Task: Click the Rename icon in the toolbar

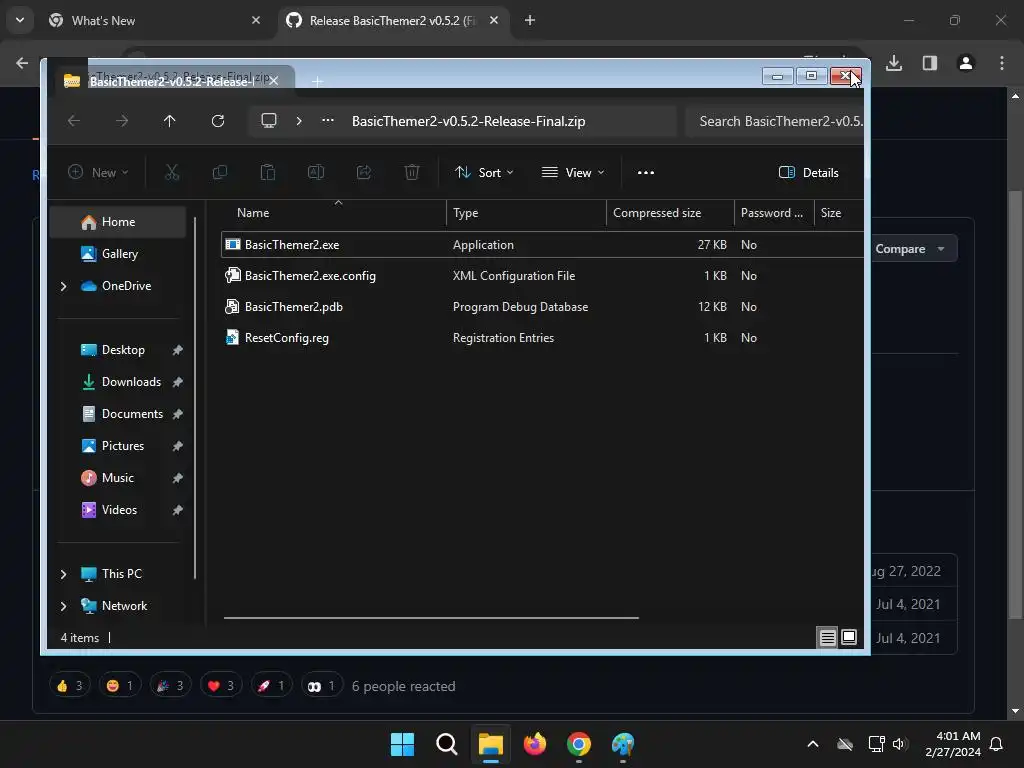Action: 316,172
